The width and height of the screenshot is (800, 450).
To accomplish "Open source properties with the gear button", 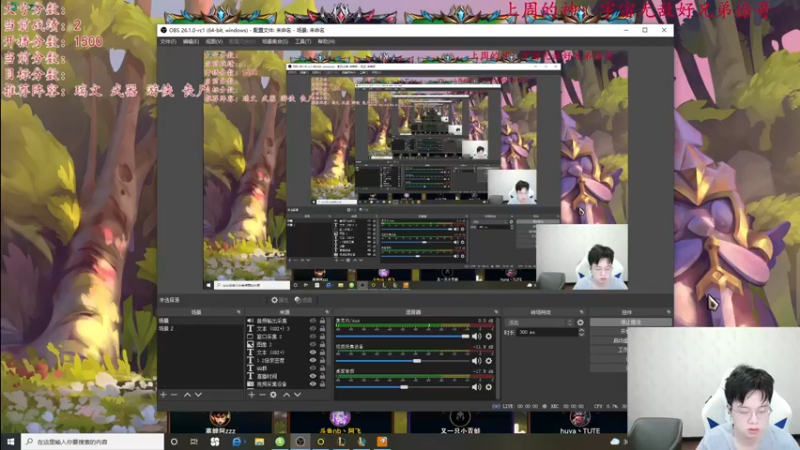I will [280, 300].
